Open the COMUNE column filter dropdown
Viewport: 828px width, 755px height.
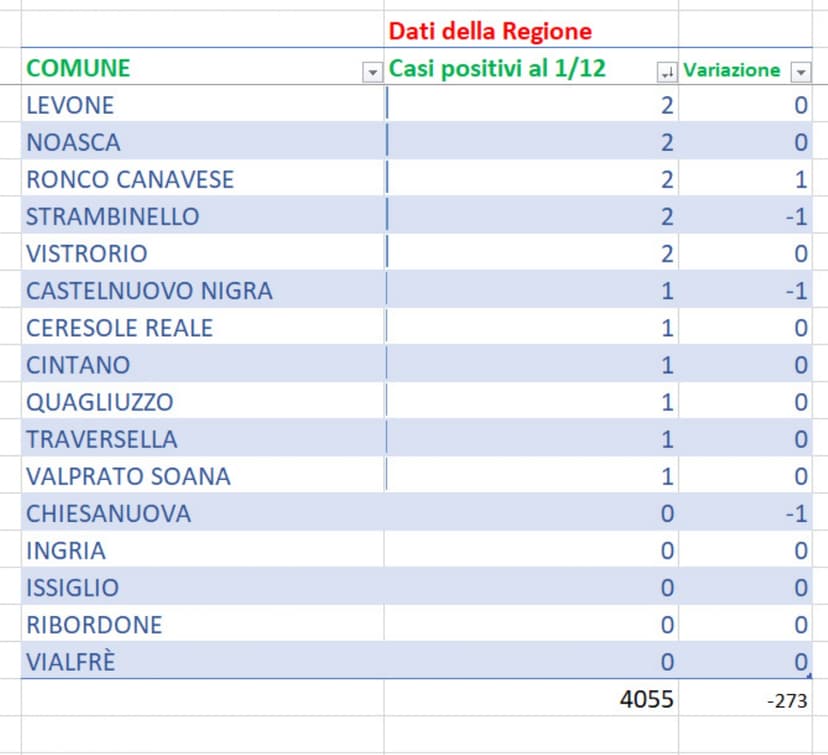point(372,72)
